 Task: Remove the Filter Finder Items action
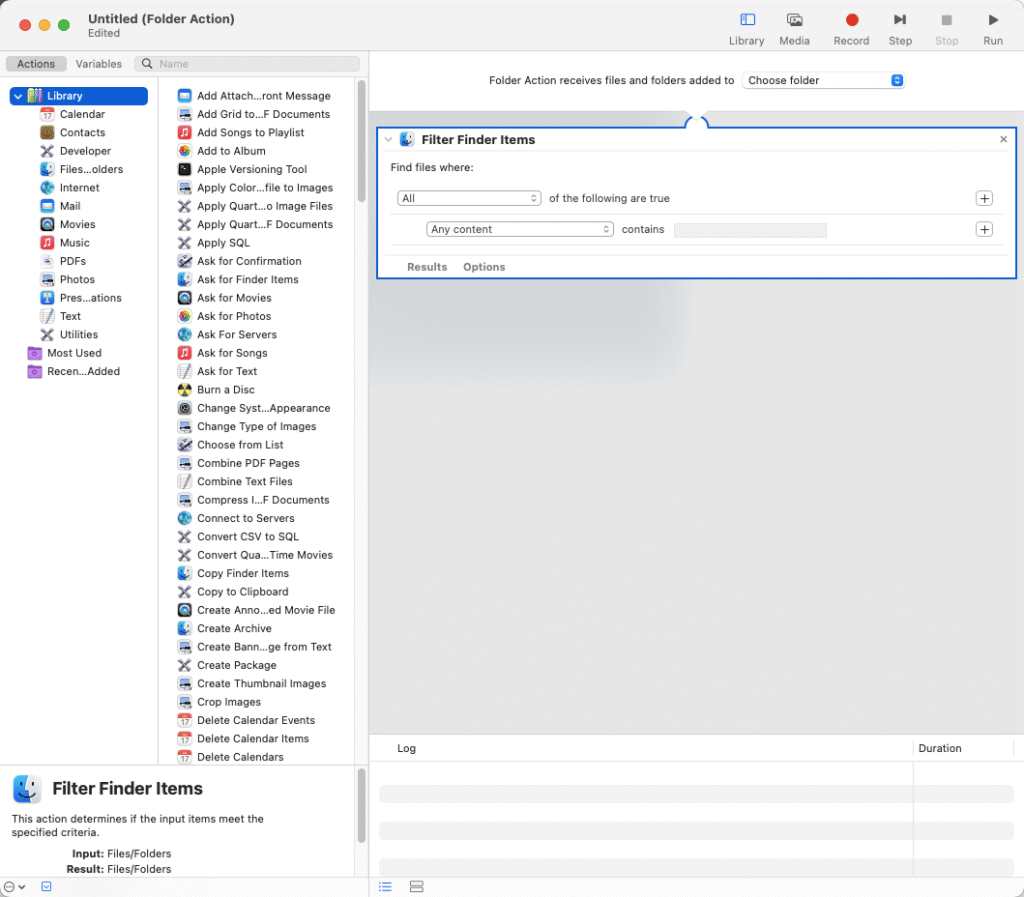click(x=1003, y=139)
